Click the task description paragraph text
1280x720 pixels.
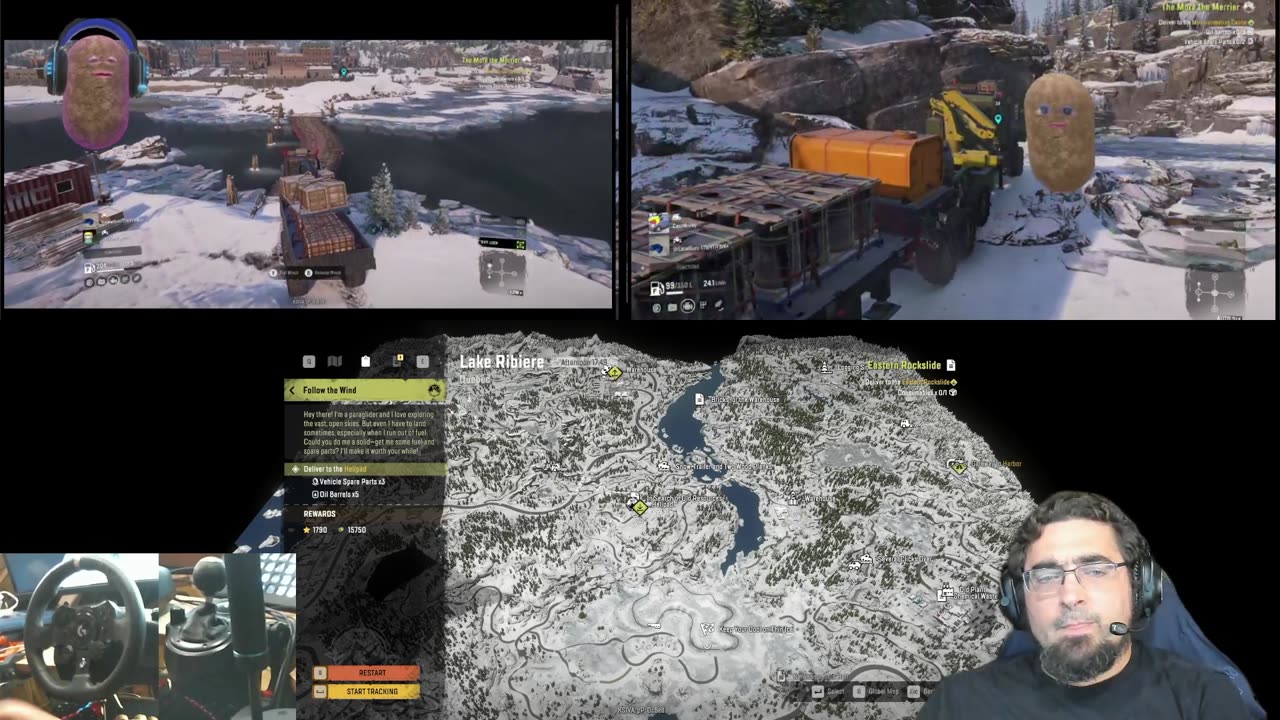pyautogui.click(x=367, y=433)
